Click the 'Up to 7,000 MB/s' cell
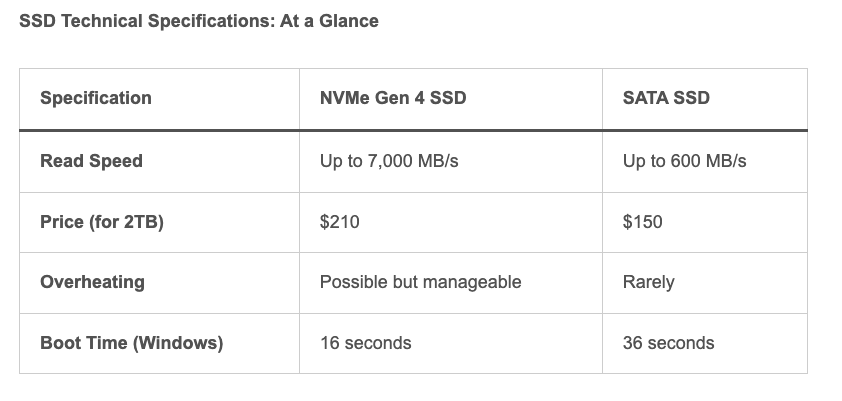This screenshot has width=842, height=401. (x=389, y=161)
